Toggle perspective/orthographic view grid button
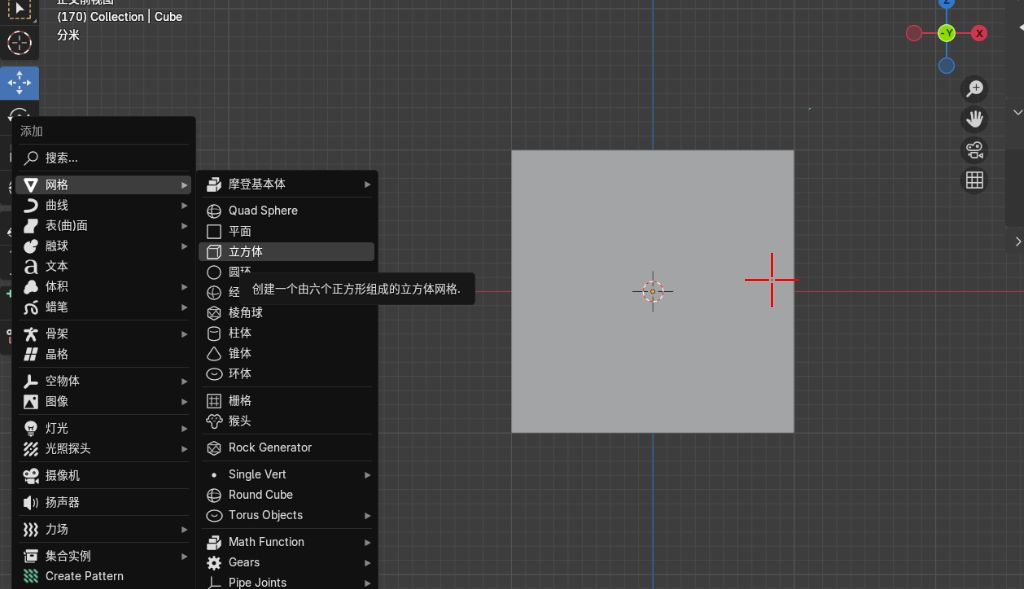 point(974,180)
